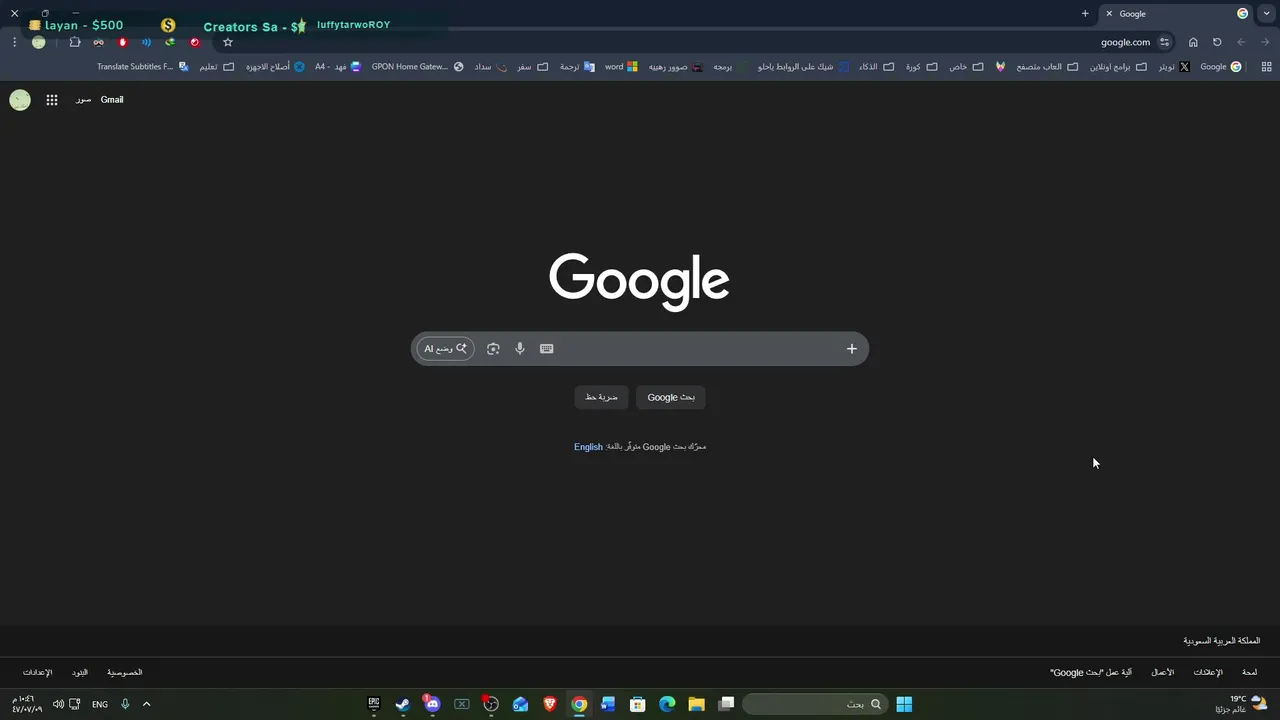Viewport: 1280px width, 720px height.
Task: Open the خاص bookmark folder
Action: pos(968,67)
